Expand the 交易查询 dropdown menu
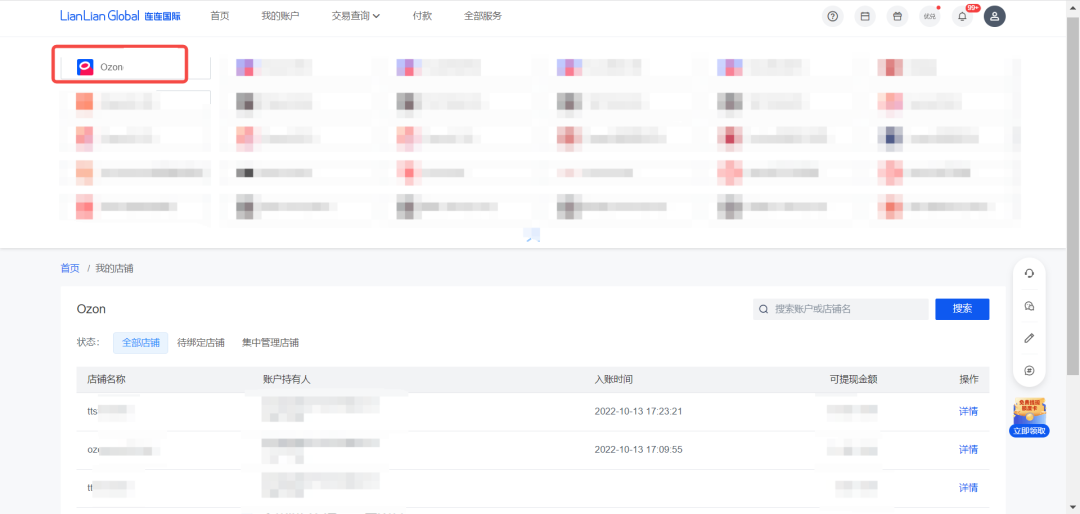 [x=356, y=16]
